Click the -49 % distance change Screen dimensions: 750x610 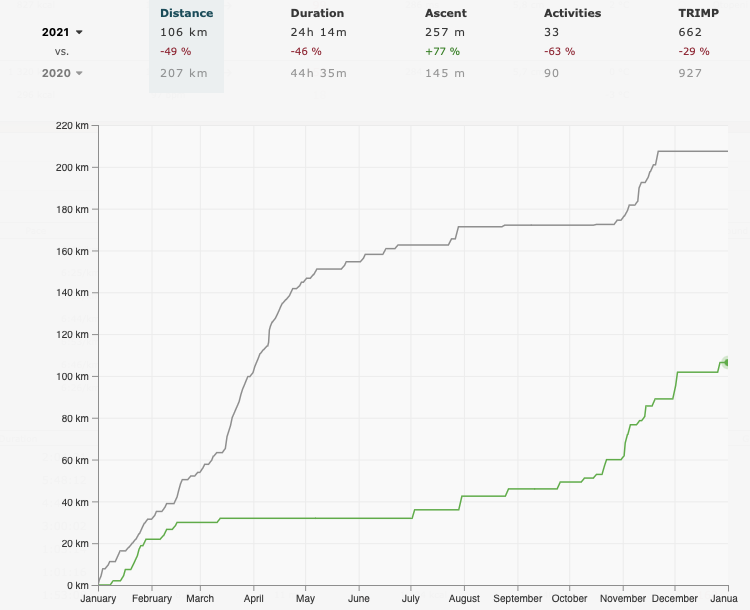[x=175, y=51]
